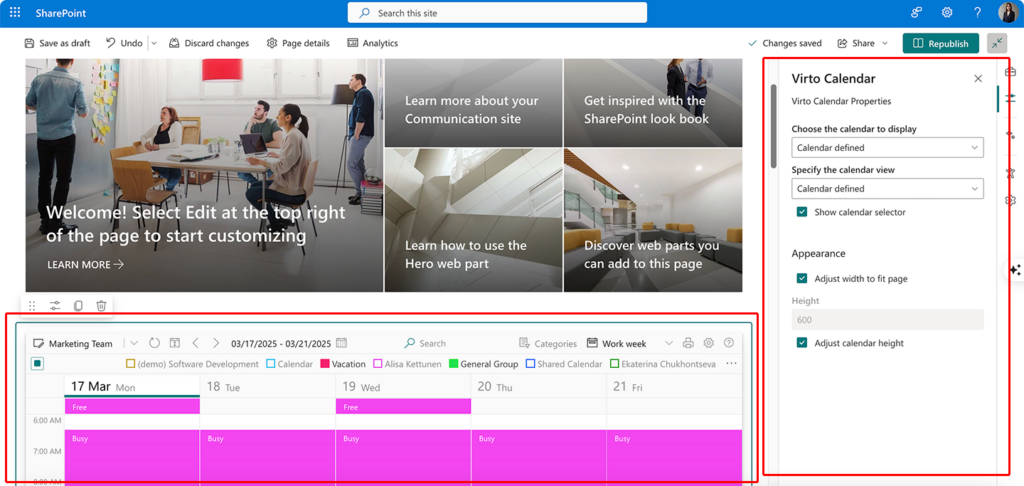Click the Marketing Team calendar name
Viewport: 1024px width, 486px height.
[x=80, y=343]
